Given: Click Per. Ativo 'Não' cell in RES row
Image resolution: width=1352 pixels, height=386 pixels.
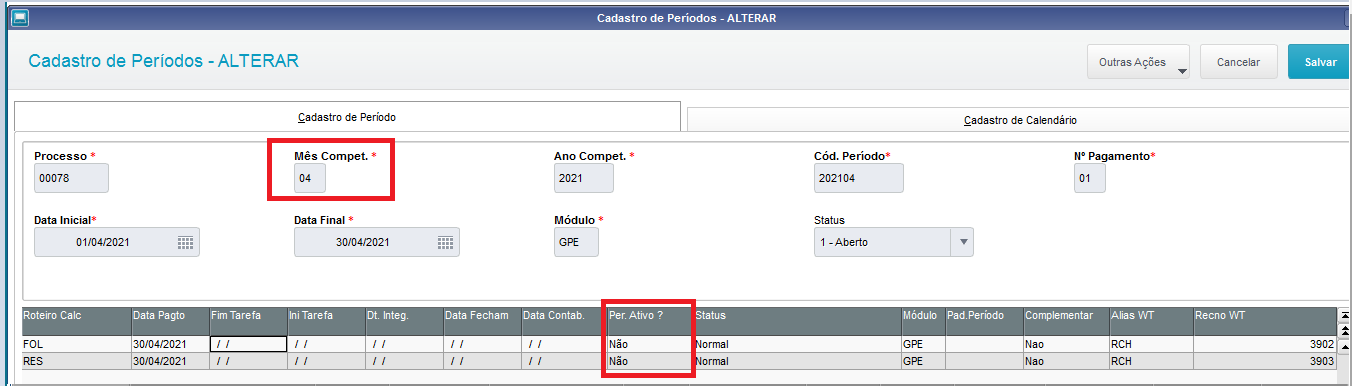Looking at the screenshot, I should pos(649,360).
